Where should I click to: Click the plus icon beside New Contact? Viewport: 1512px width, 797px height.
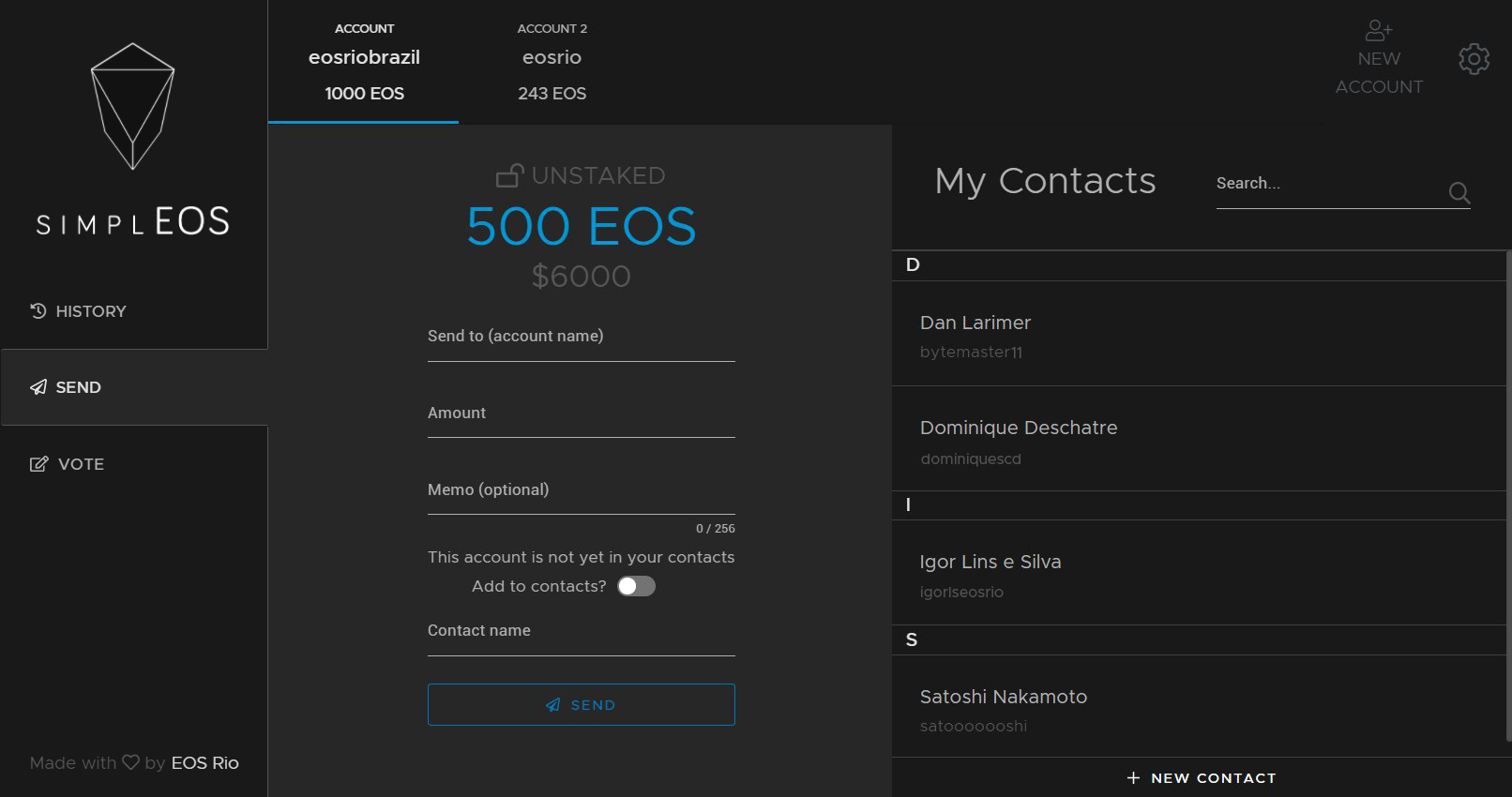[1133, 777]
